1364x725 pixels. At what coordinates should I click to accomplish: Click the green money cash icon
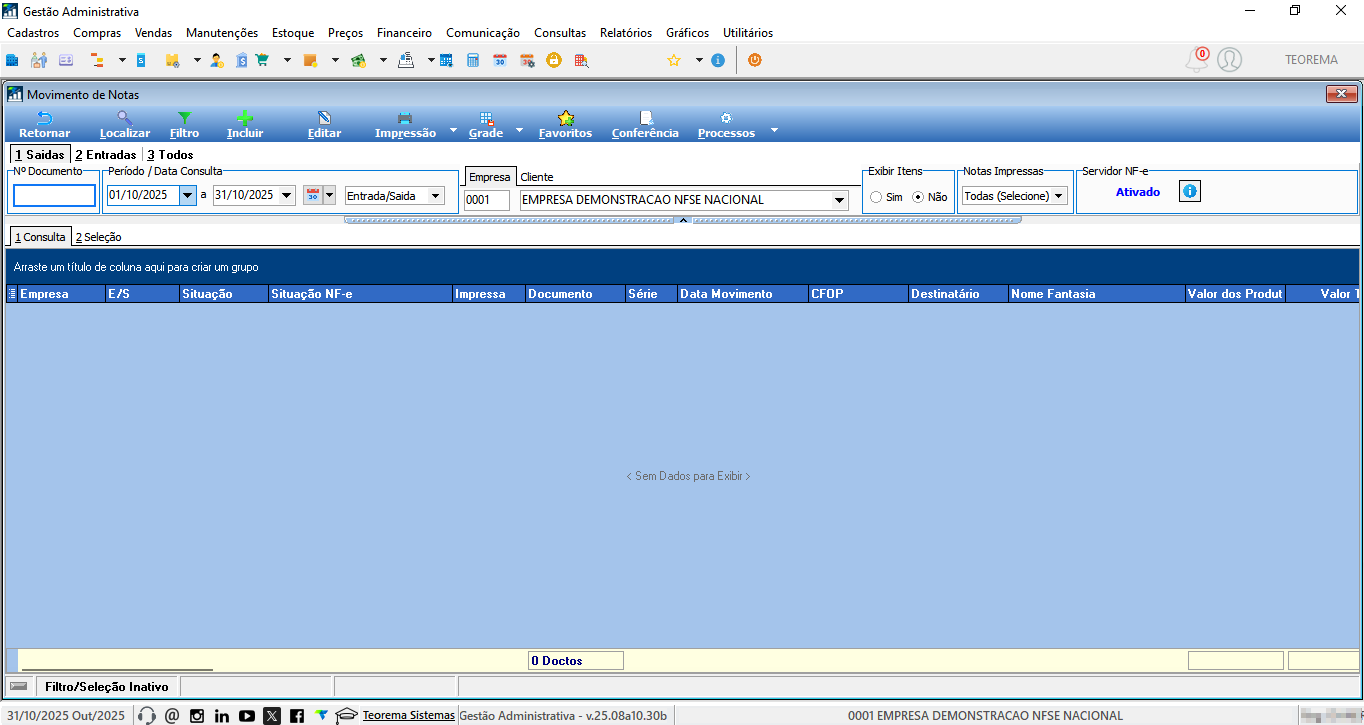358,60
